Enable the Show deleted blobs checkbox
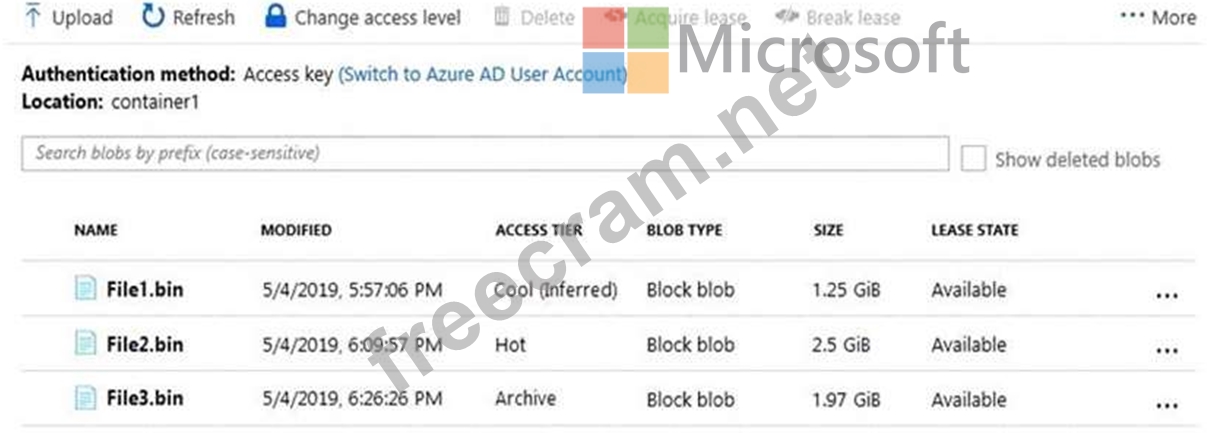Viewport: 1217px width, 433px height. pos(973,159)
